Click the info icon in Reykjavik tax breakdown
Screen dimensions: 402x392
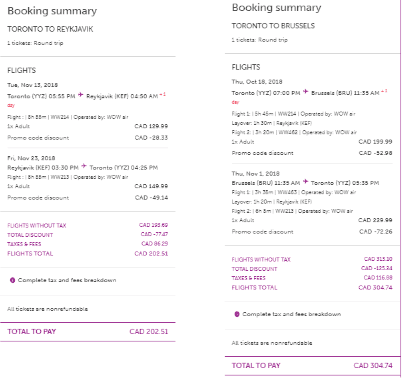[x=12, y=280]
